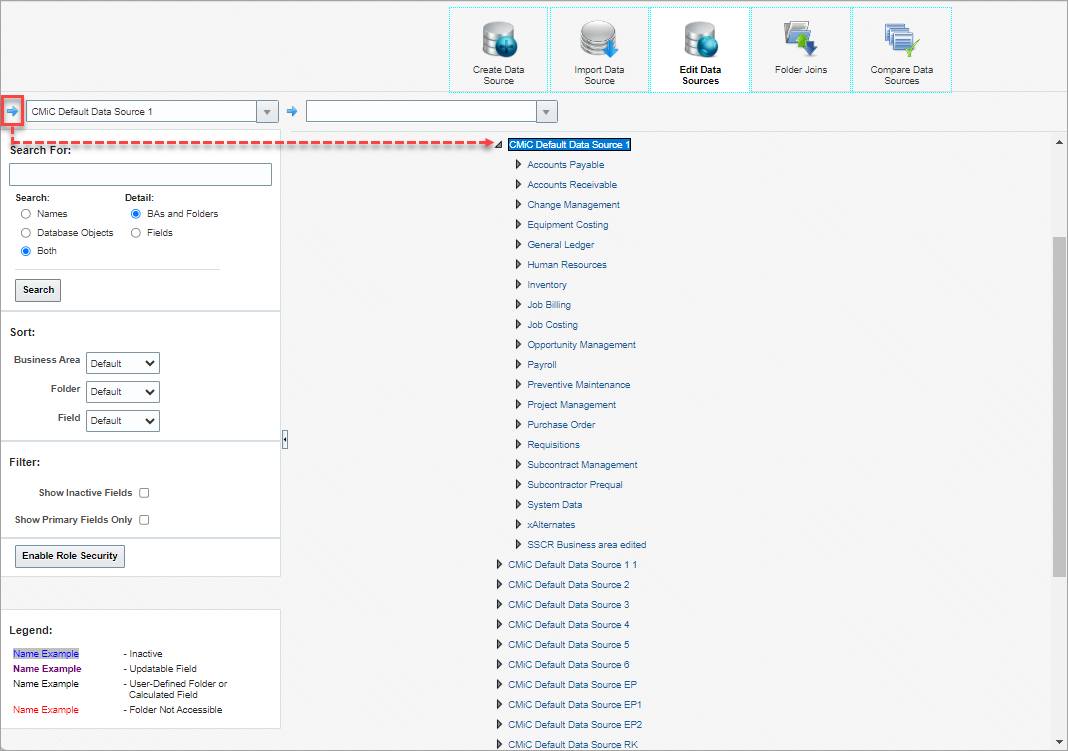Expand the Accounts Payable node
The height and width of the screenshot is (751, 1068).
tap(518, 164)
